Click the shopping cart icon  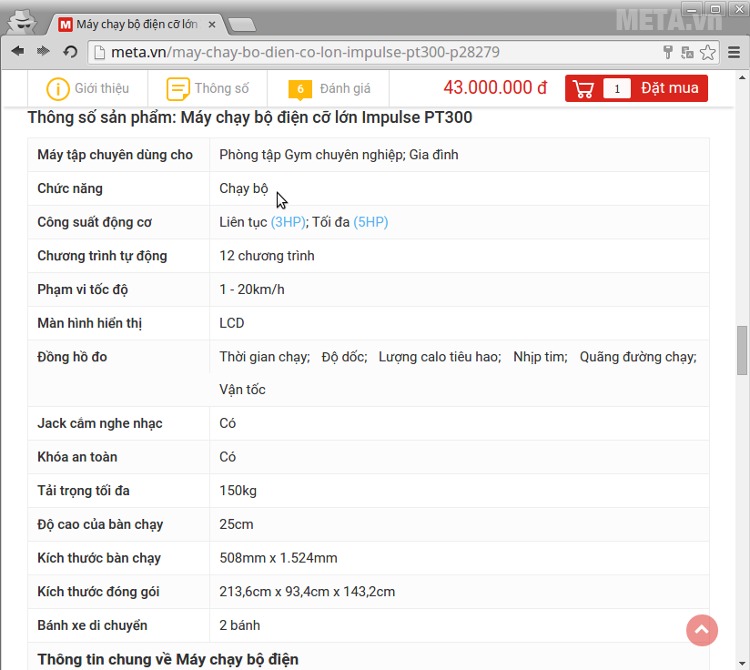(x=583, y=89)
